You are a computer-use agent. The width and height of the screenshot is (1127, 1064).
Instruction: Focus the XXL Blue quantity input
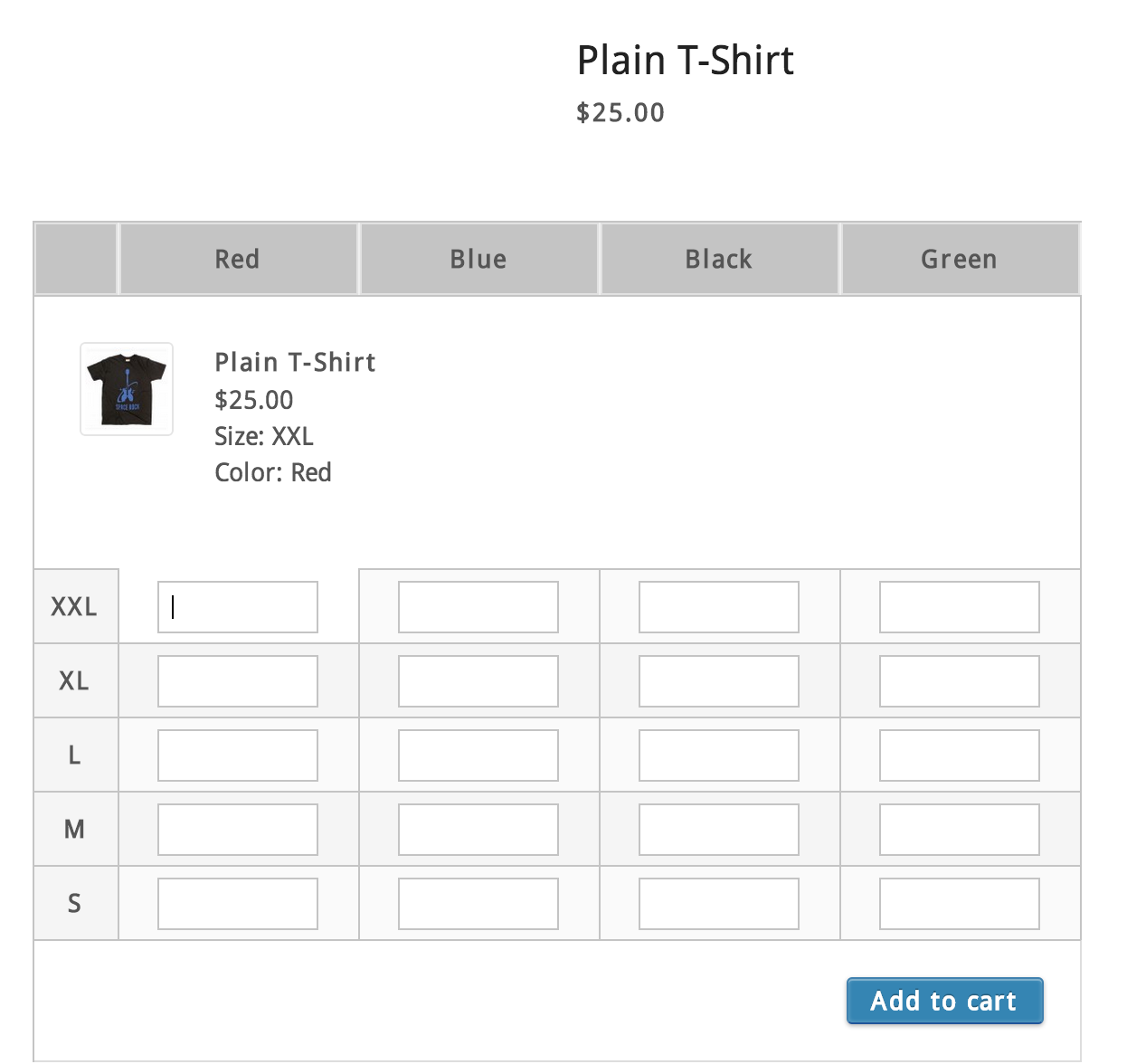pos(478,607)
